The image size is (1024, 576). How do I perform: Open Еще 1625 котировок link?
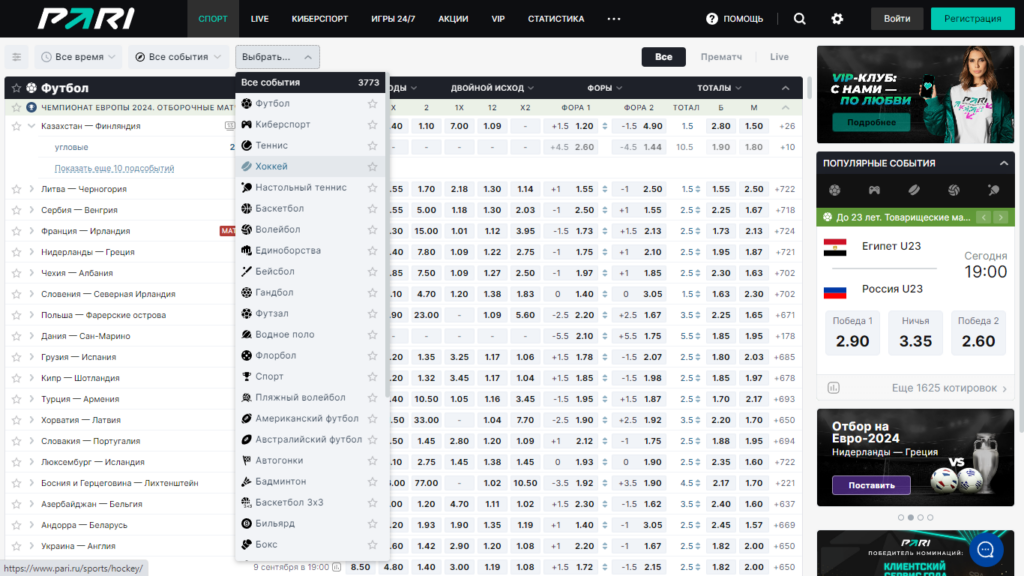[950, 388]
